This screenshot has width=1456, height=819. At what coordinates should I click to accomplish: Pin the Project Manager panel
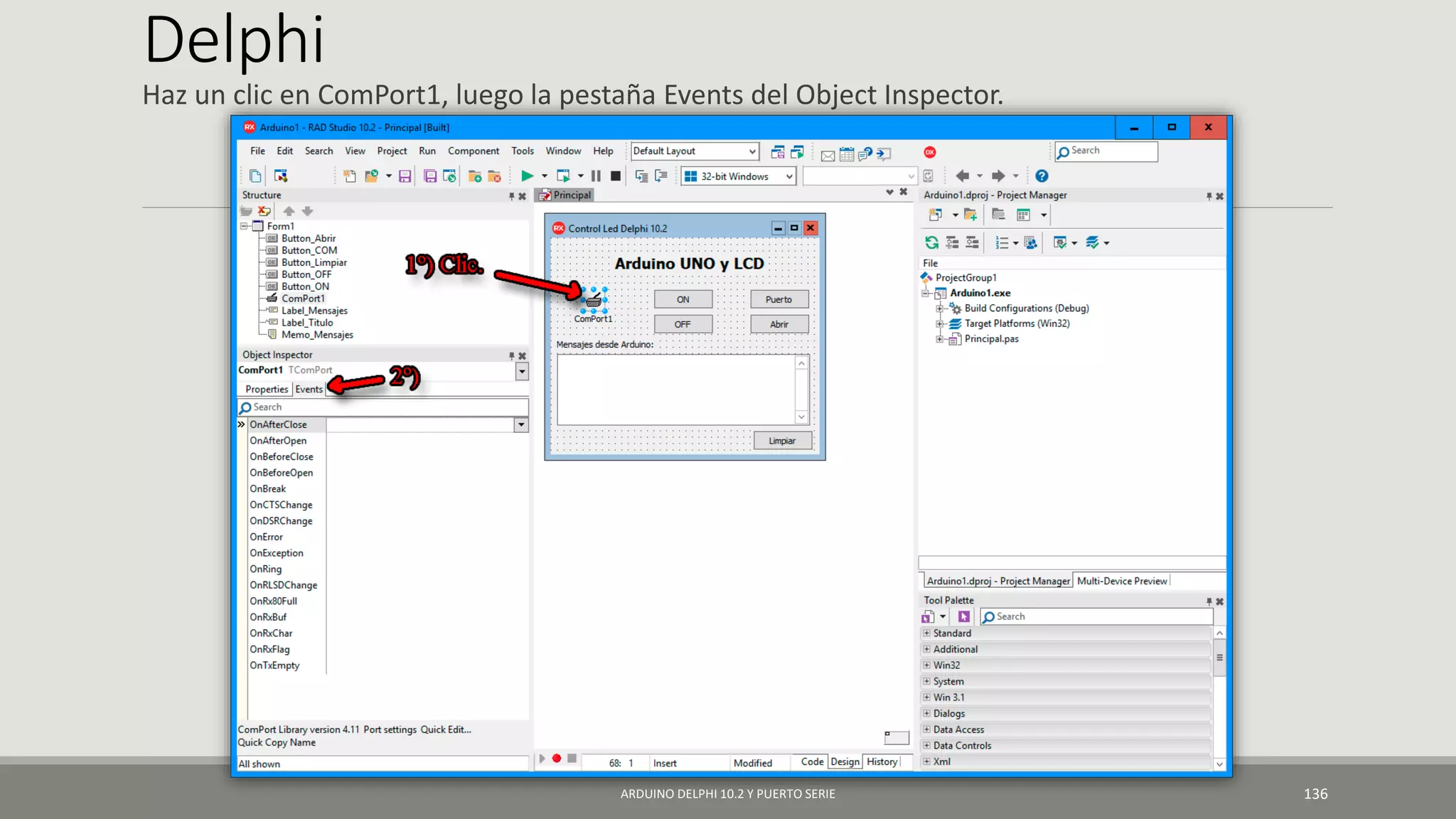click(x=1209, y=196)
